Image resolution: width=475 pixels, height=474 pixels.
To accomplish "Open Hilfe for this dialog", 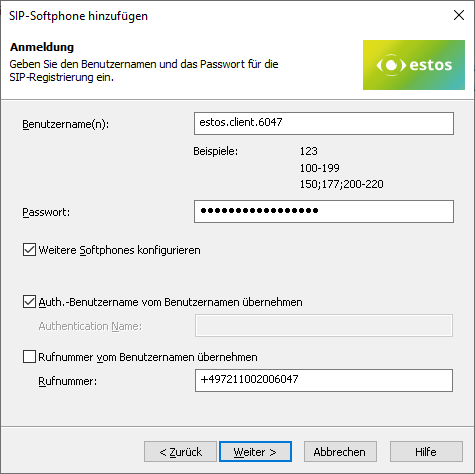I will [426, 452].
